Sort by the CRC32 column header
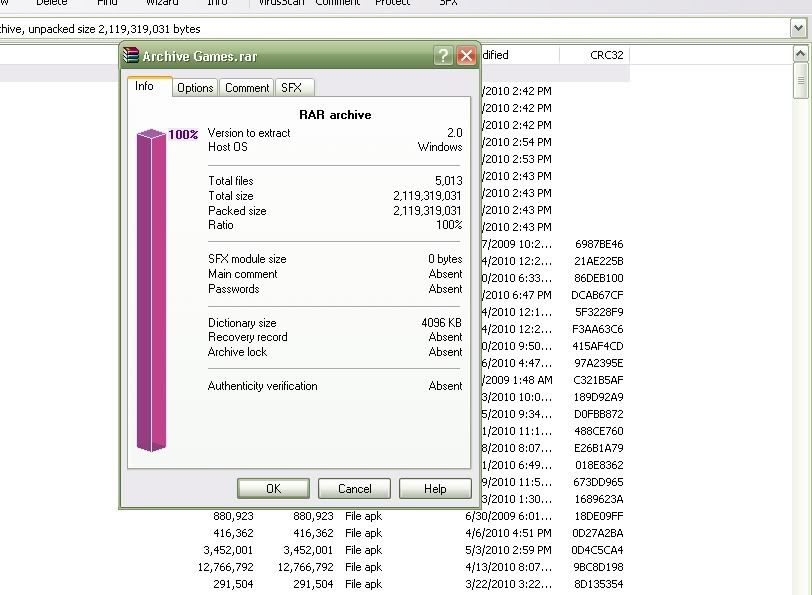This screenshot has height=595, width=812. [594, 55]
